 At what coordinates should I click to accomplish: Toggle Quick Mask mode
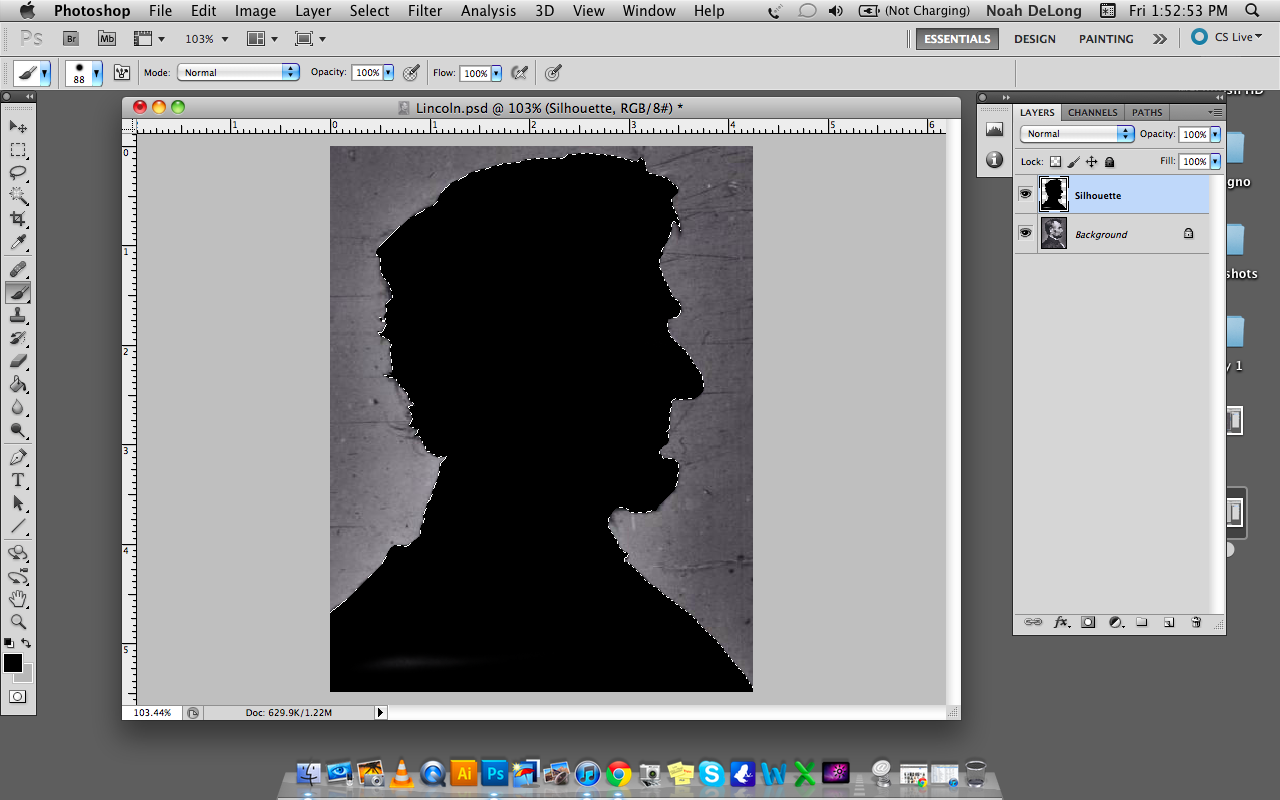tap(18, 696)
